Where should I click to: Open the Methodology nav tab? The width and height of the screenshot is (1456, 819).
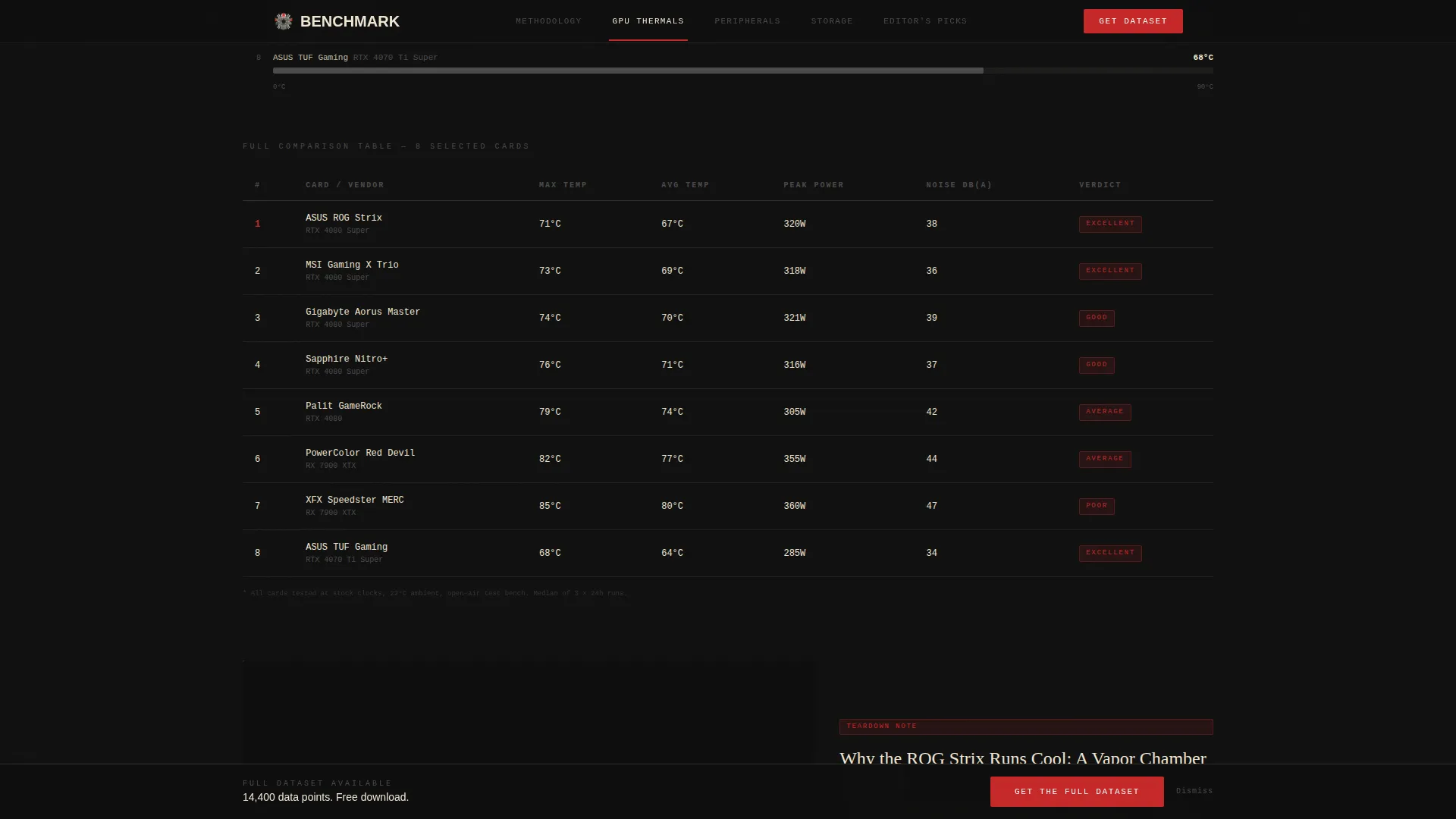548,21
